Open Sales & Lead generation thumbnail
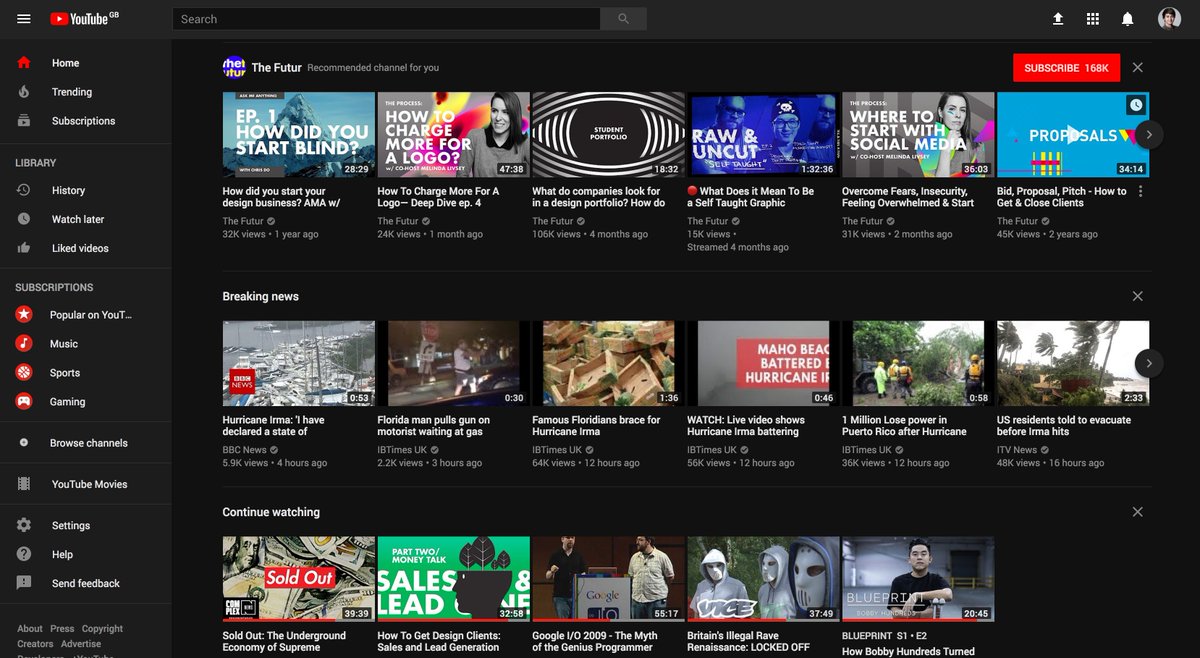1200x658 pixels. point(453,579)
